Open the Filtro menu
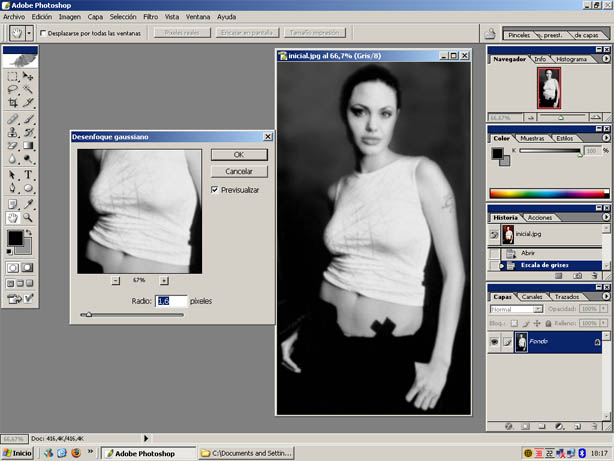This screenshot has width=614, height=461. coord(150,17)
